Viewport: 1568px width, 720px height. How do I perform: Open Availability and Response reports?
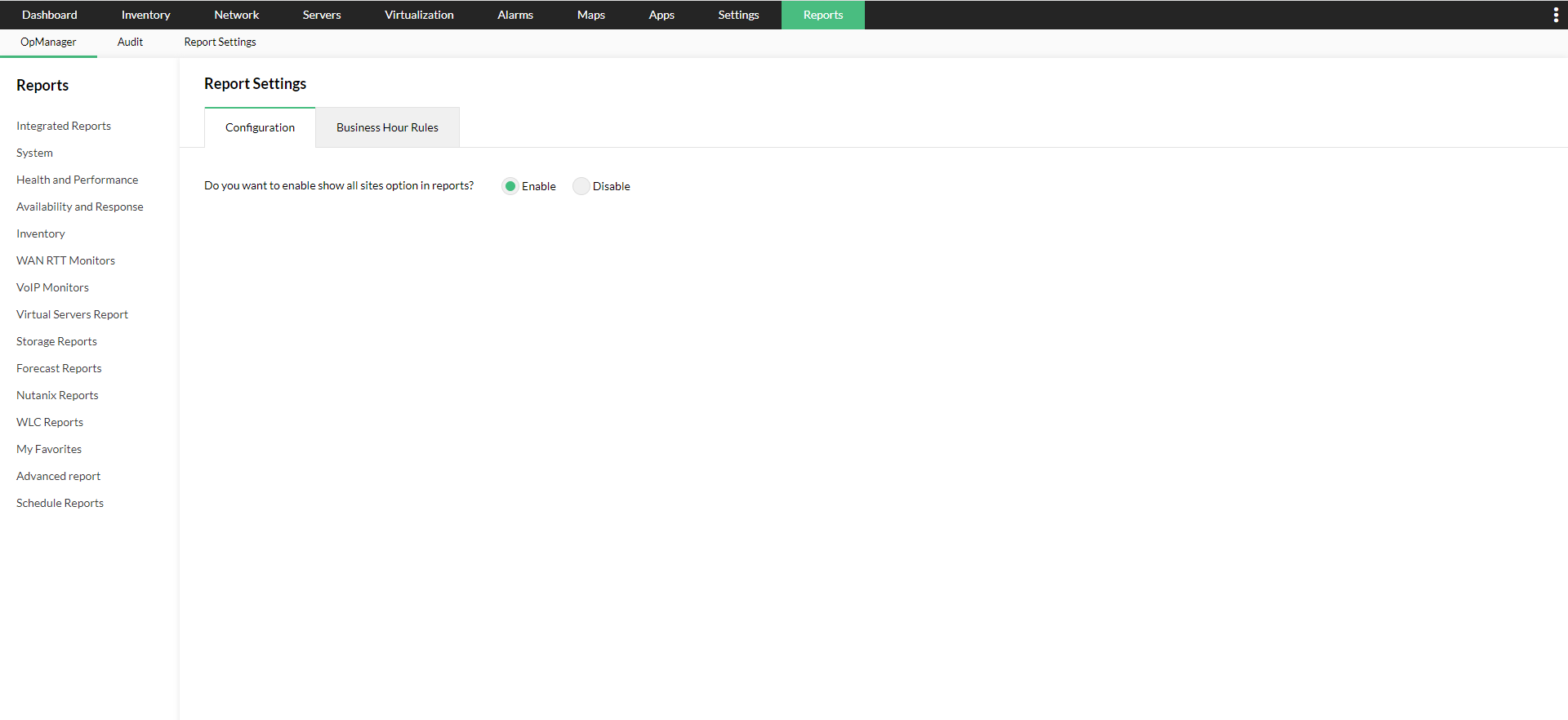click(79, 207)
